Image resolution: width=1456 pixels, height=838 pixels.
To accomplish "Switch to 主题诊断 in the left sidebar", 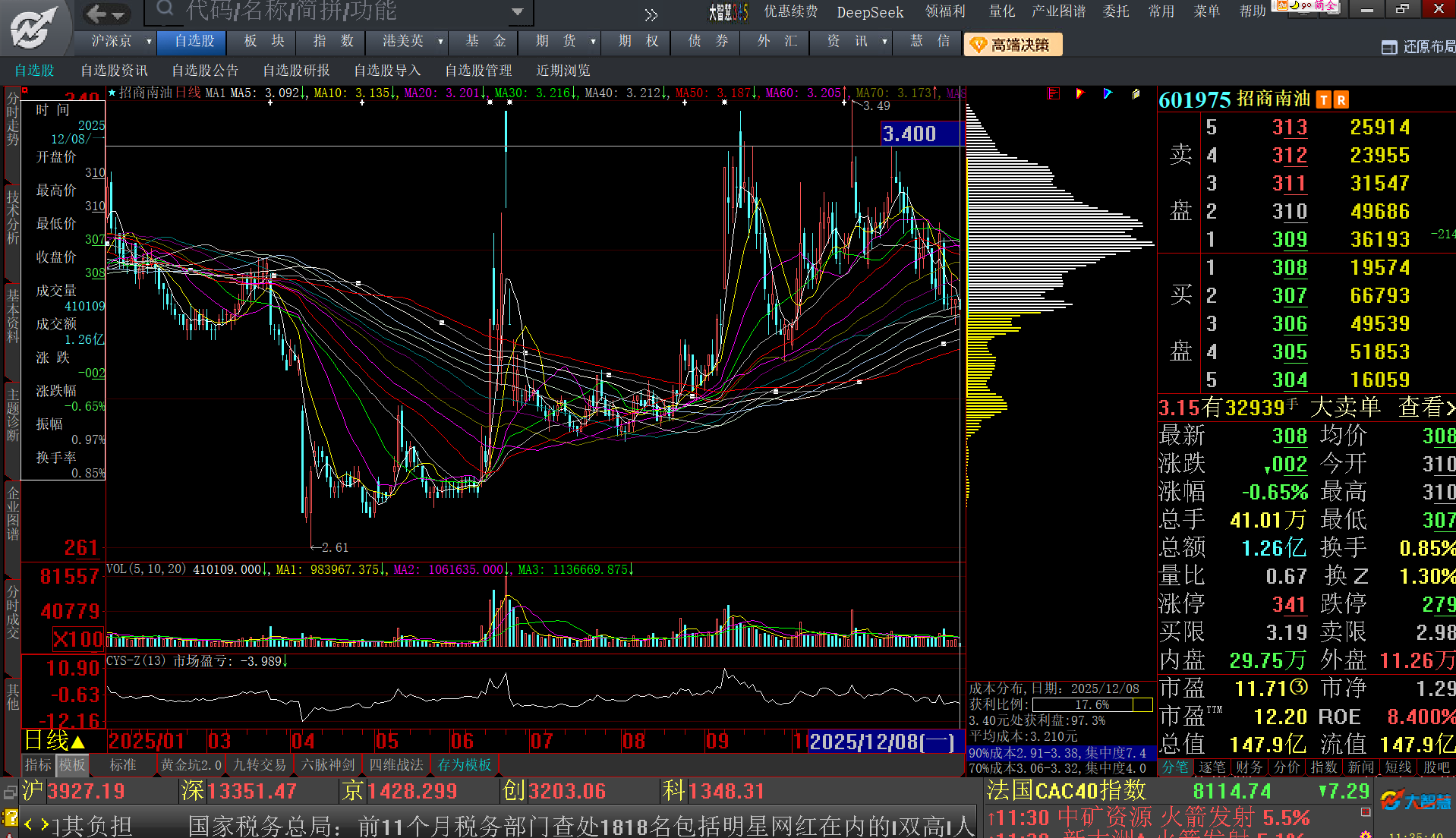I will click(12, 414).
